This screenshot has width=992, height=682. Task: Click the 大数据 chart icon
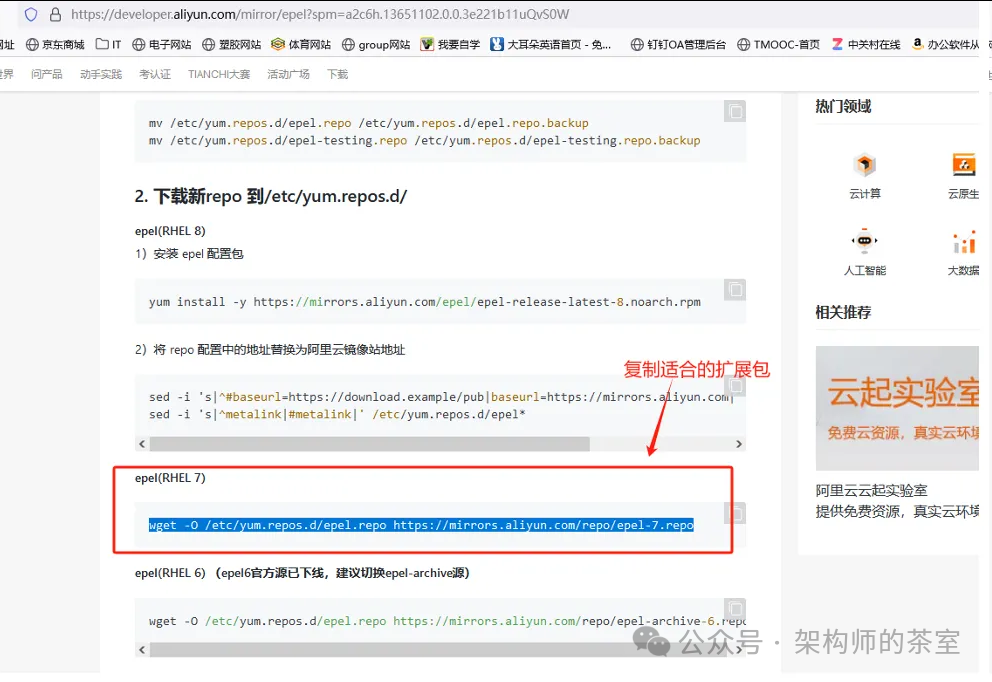pos(964,242)
